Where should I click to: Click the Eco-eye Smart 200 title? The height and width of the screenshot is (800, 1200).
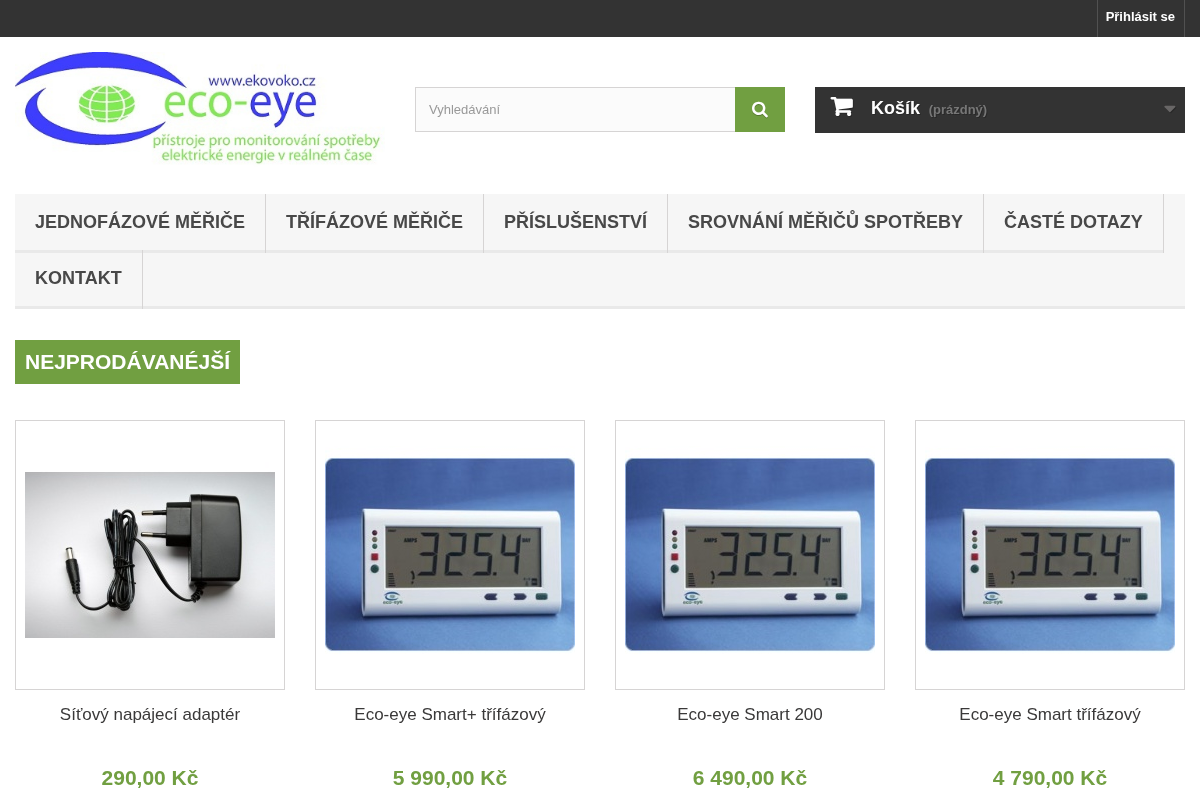(750, 715)
